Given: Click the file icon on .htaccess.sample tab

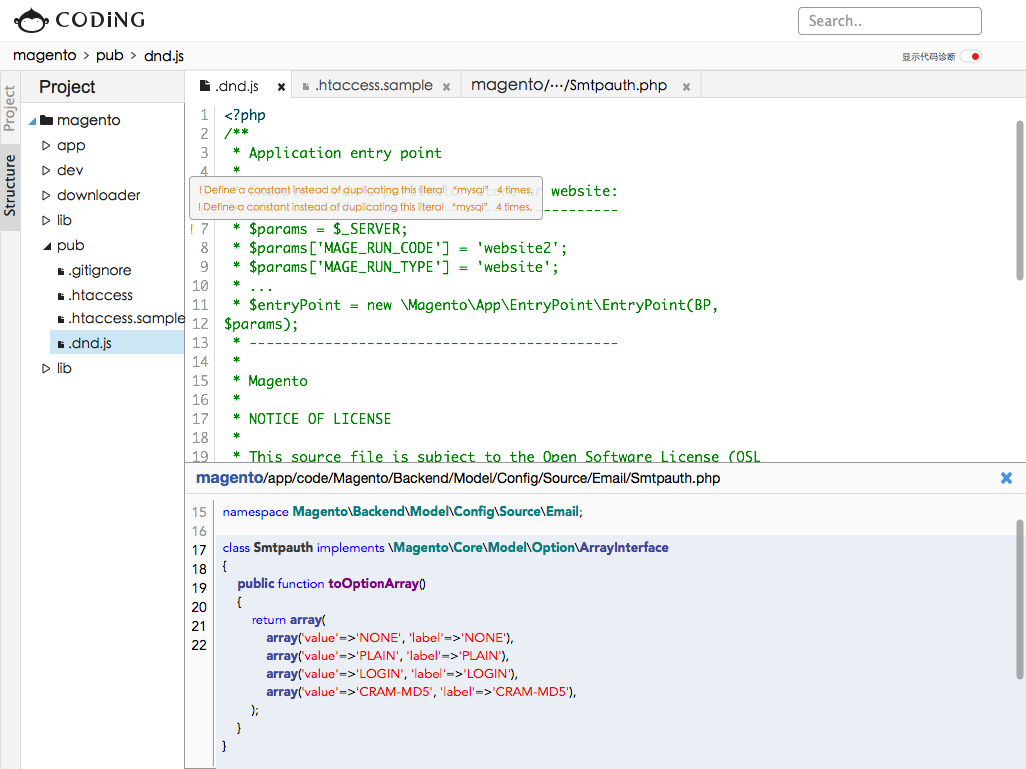Looking at the screenshot, I should point(306,86).
